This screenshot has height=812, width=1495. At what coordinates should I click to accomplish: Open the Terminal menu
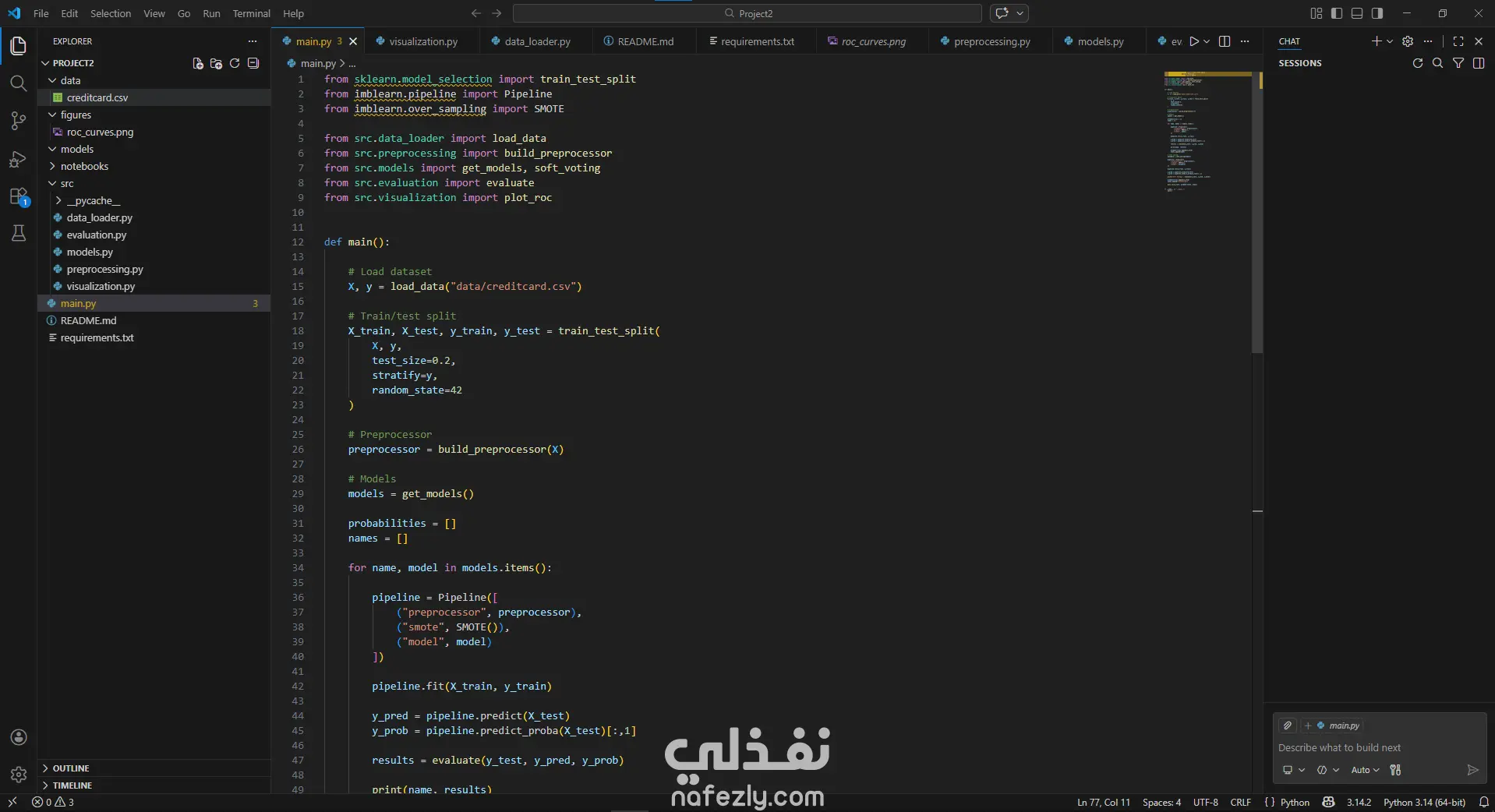pos(252,13)
